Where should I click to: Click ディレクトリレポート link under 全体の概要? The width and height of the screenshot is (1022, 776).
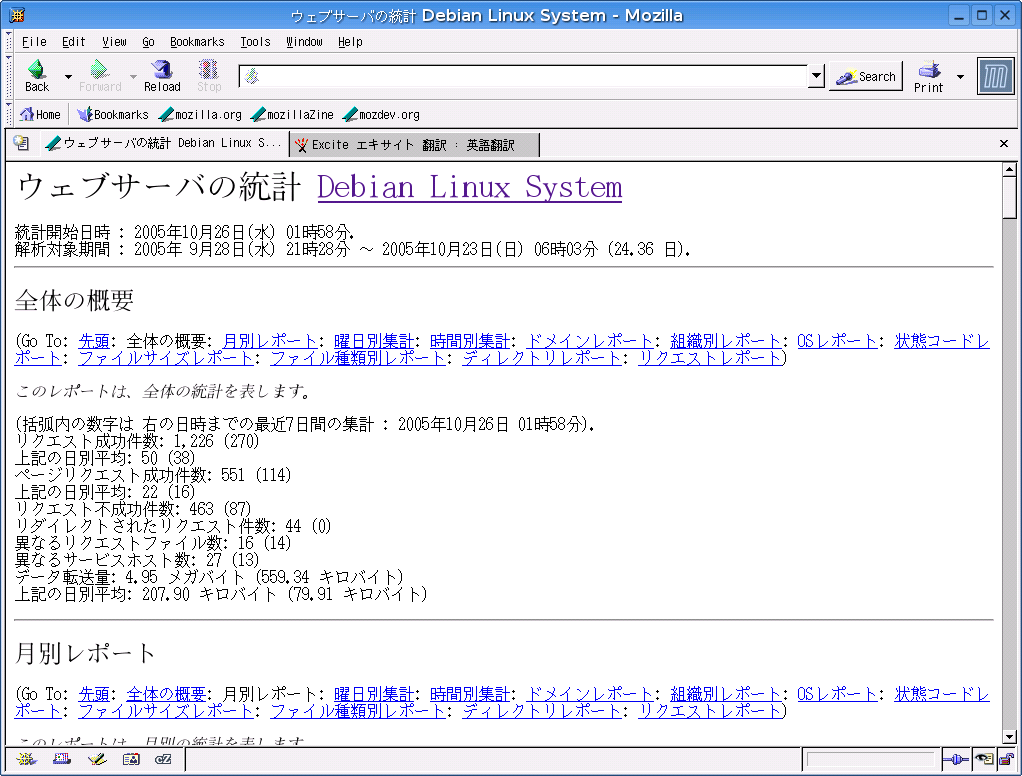coord(542,358)
